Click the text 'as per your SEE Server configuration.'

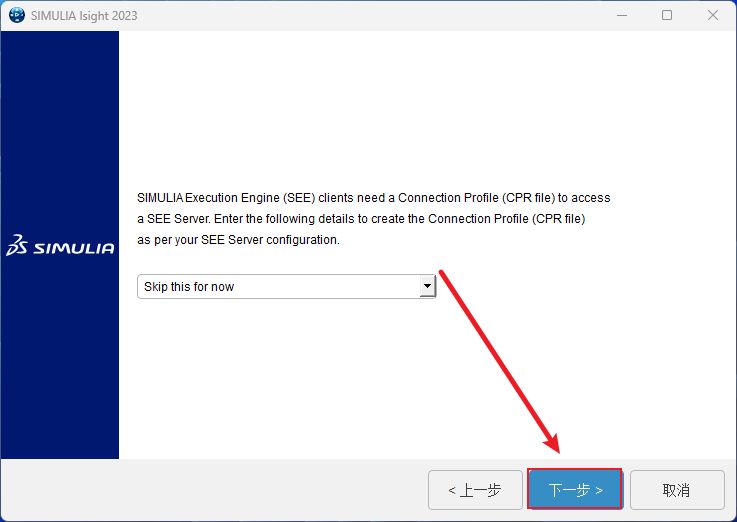point(238,240)
